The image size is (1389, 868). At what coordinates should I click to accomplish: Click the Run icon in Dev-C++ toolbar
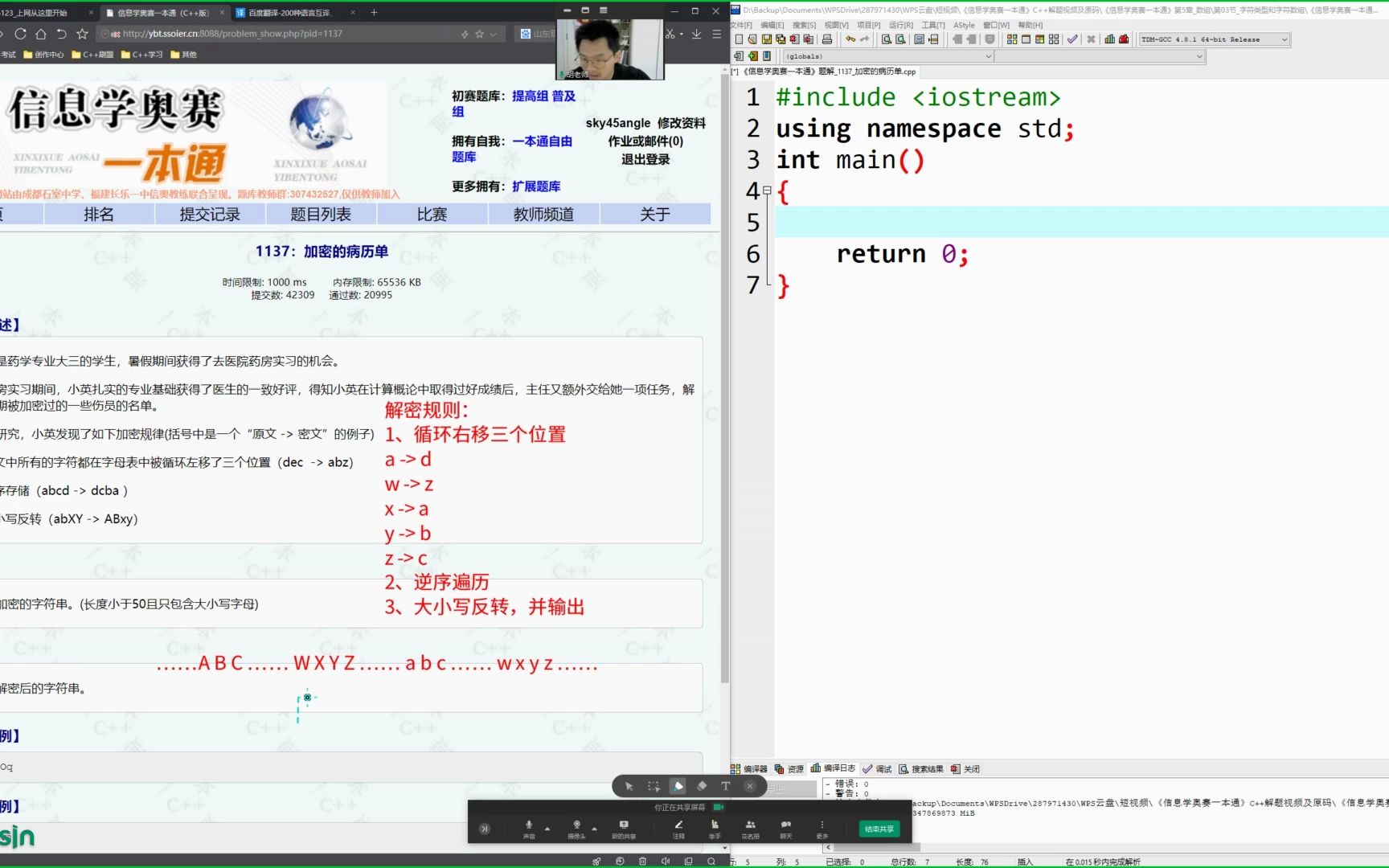[x=1026, y=39]
